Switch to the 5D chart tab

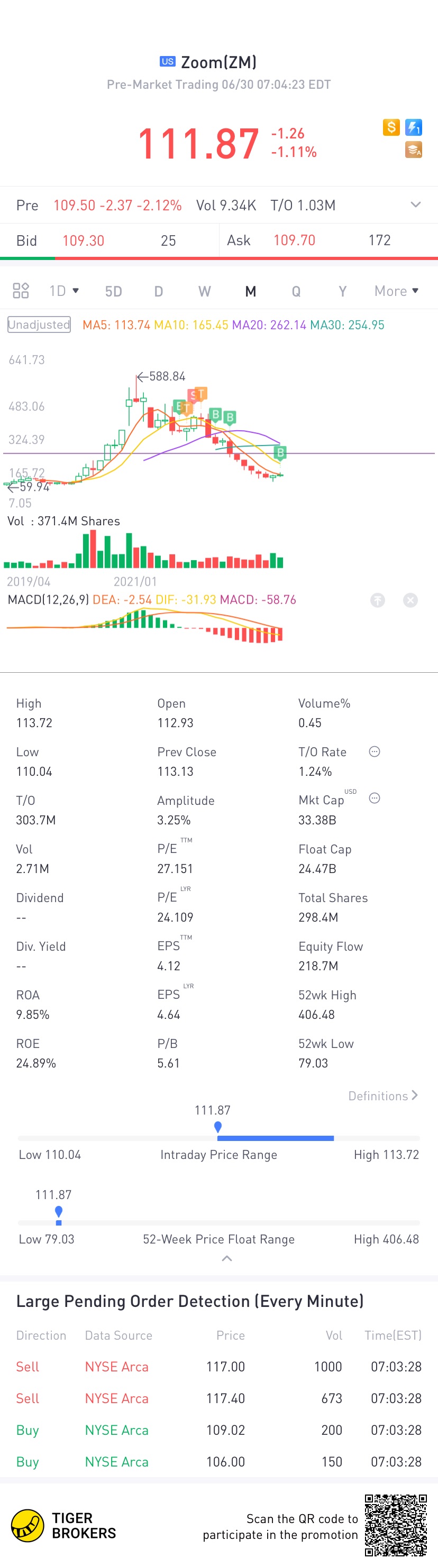tap(113, 291)
